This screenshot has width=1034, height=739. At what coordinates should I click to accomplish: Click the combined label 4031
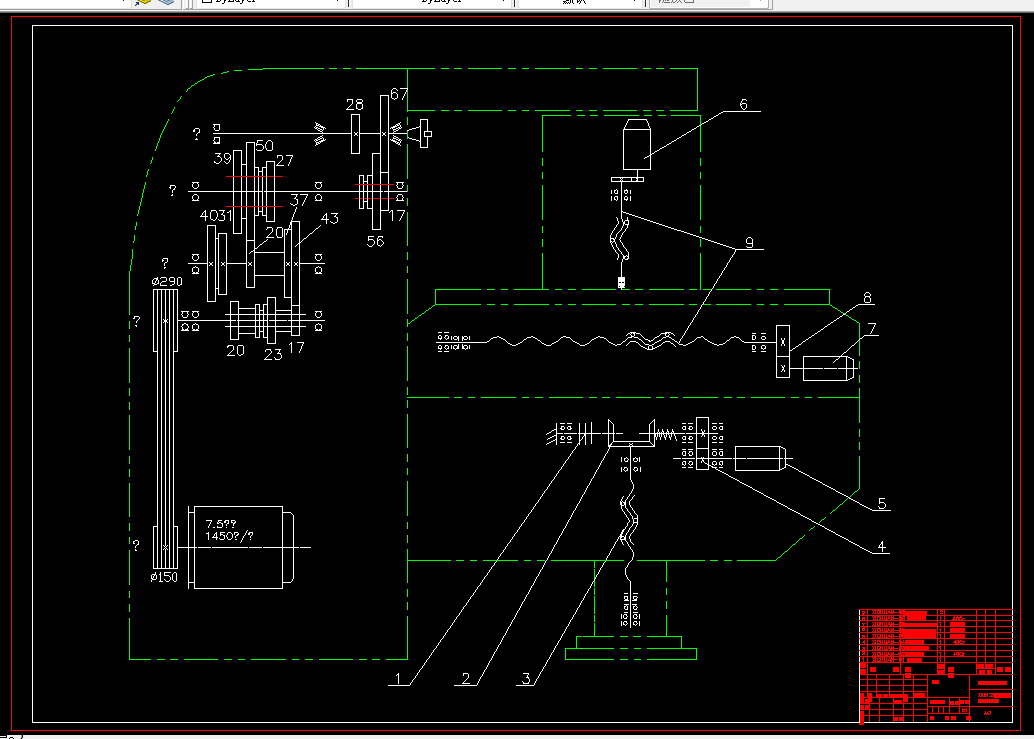(x=216, y=216)
